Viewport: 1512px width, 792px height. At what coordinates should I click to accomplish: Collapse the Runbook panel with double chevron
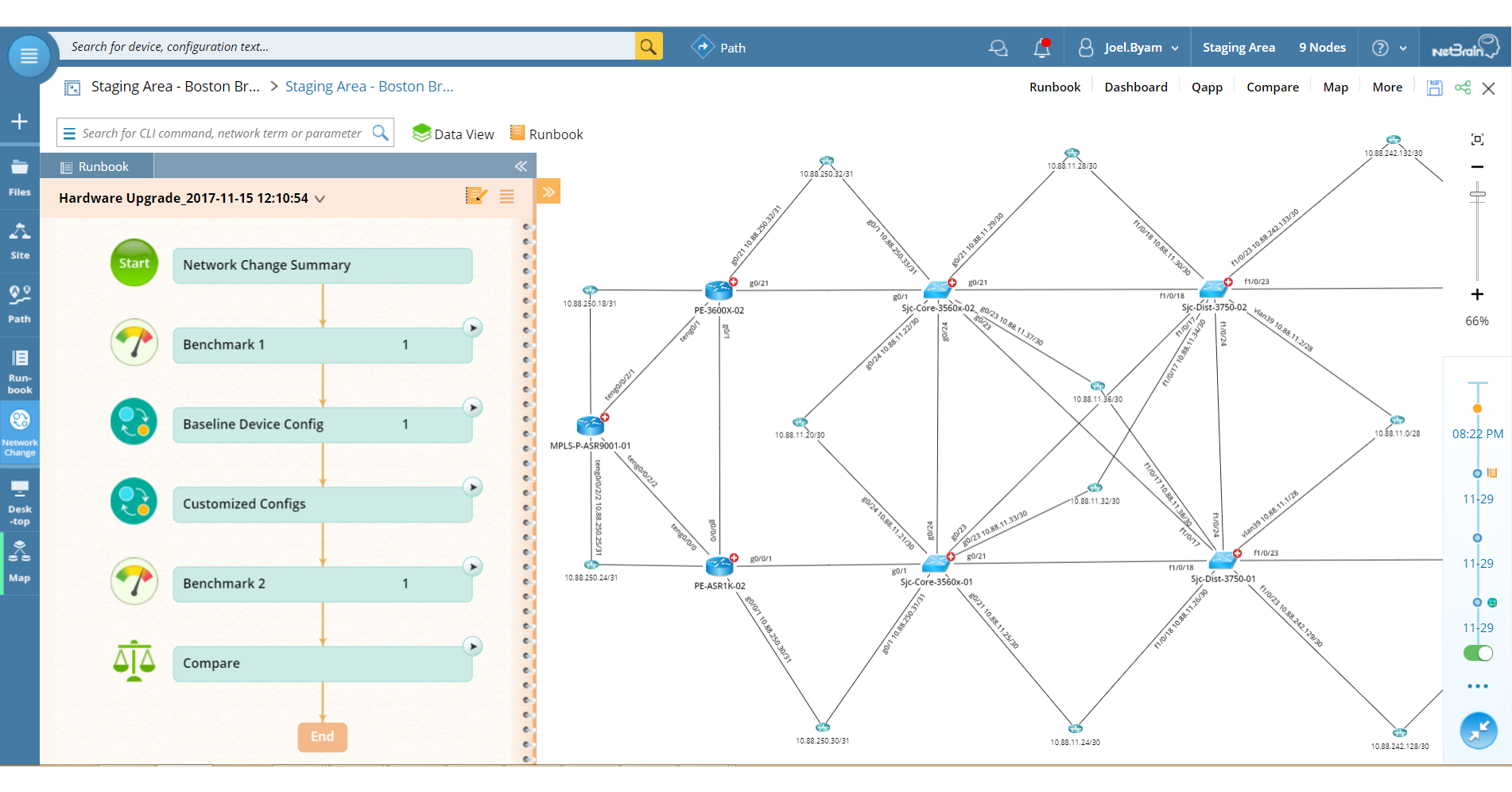(x=521, y=166)
